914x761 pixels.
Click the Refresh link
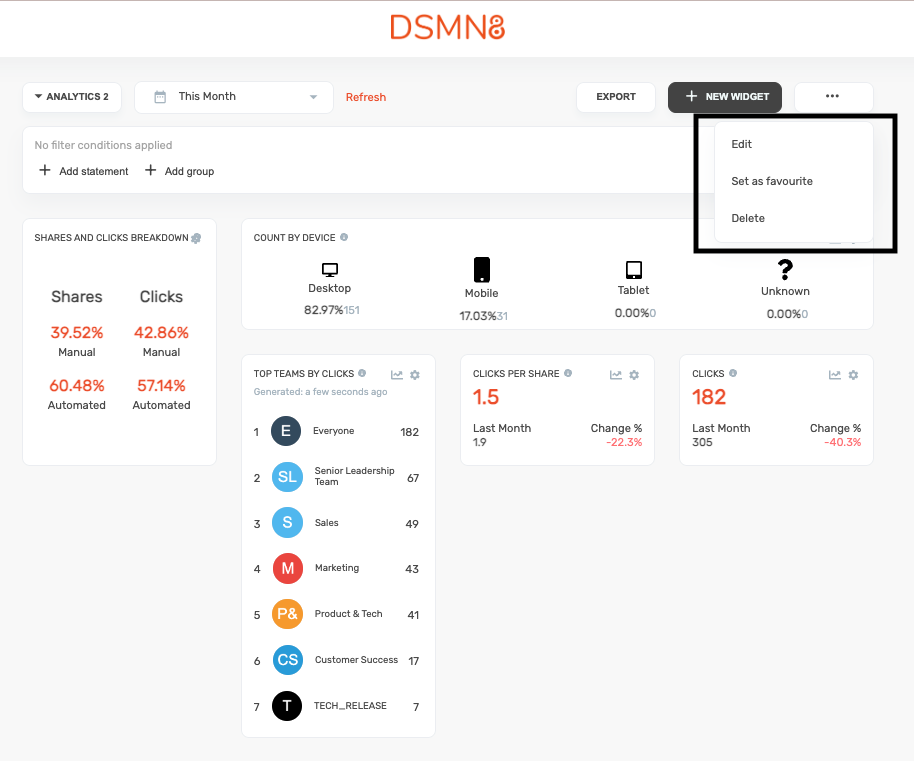(x=365, y=97)
